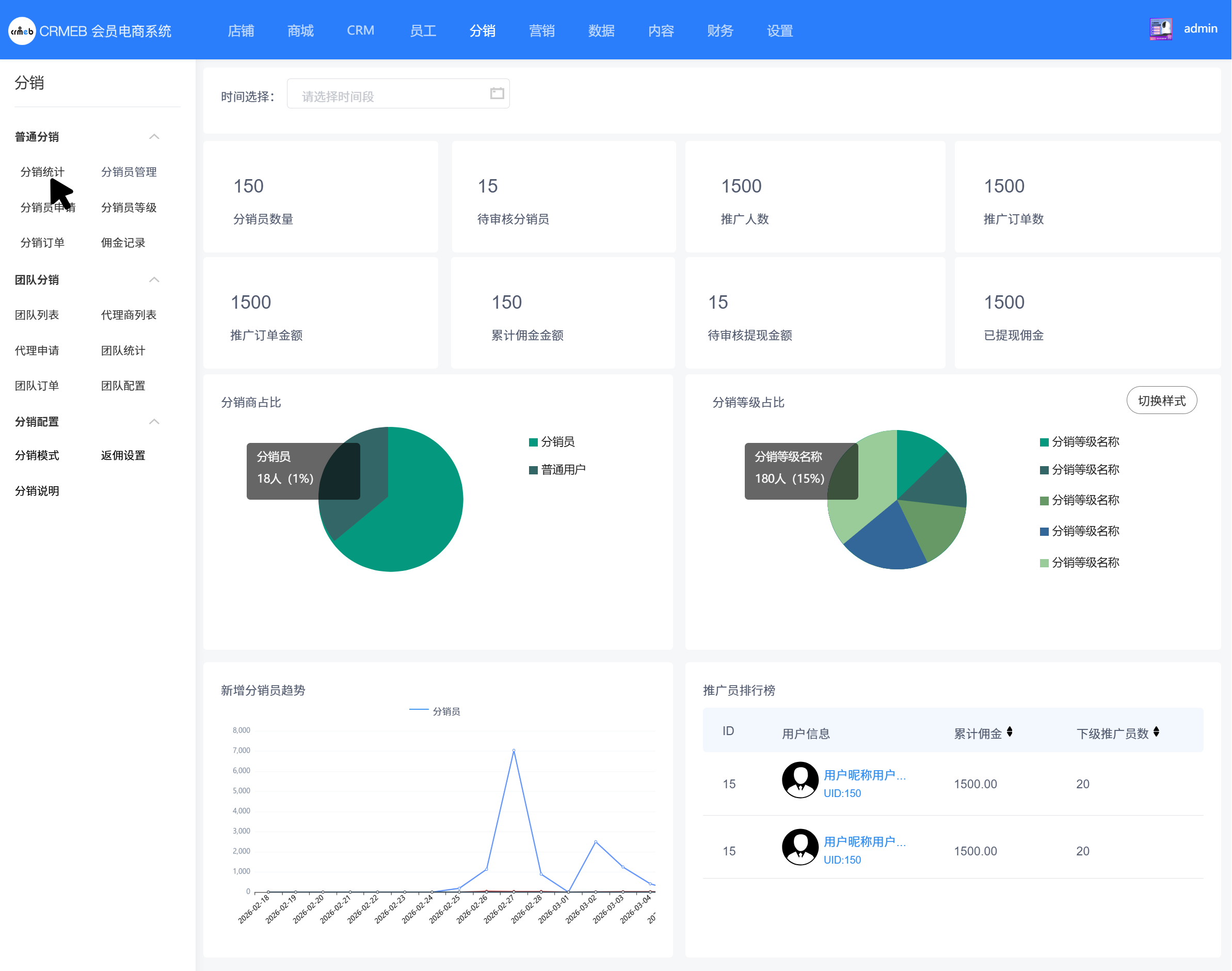Open the 财务 top menu
Viewport: 1232px width, 971px height.
(x=719, y=30)
